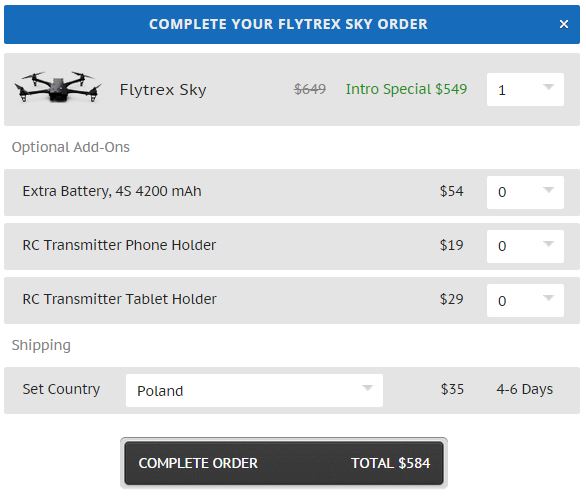Click the arrow on the country selector
The height and width of the screenshot is (496, 586).
click(x=367, y=388)
